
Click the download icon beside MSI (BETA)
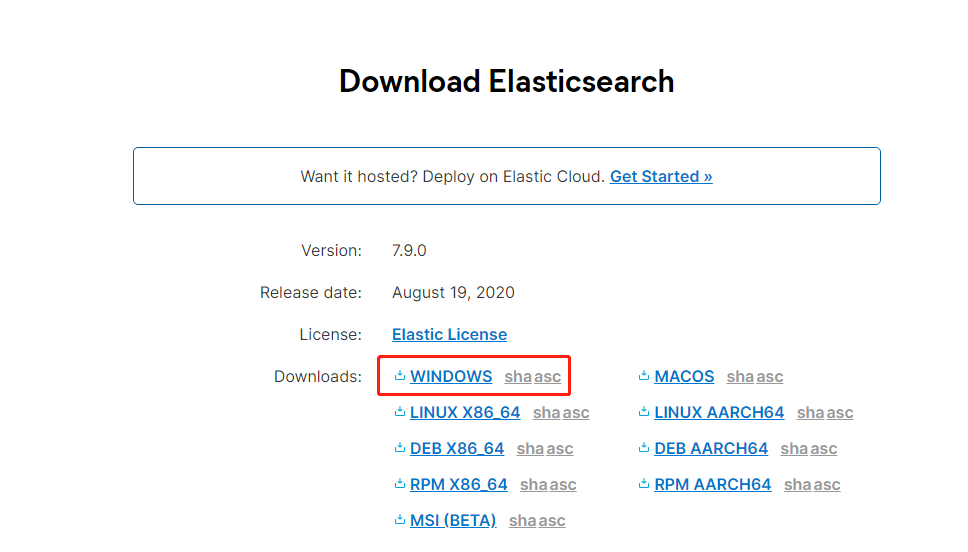(x=399, y=520)
